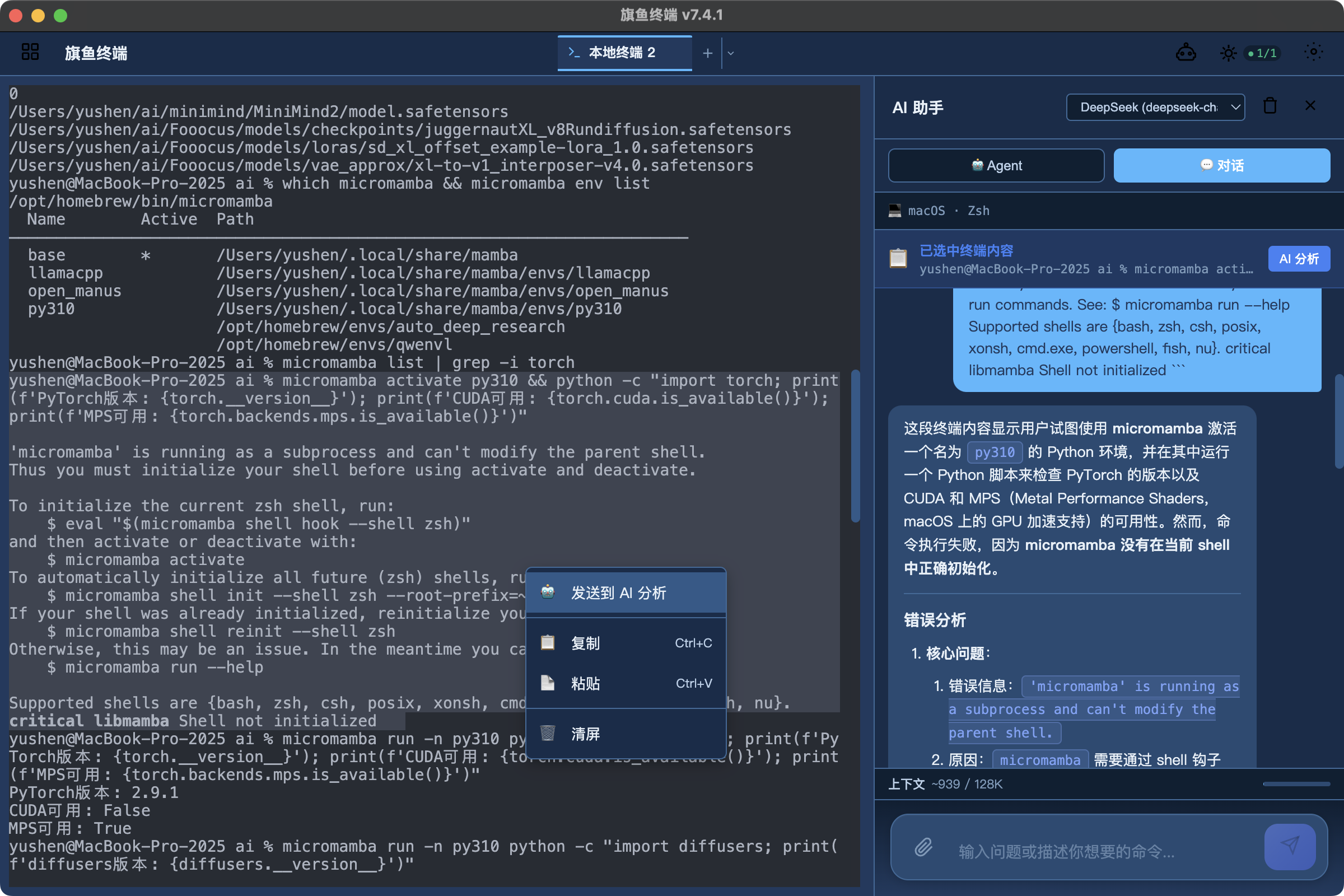Screen dimensions: 1344x896
Task: Click the paperclip attach icon
Action: [923, 847]
